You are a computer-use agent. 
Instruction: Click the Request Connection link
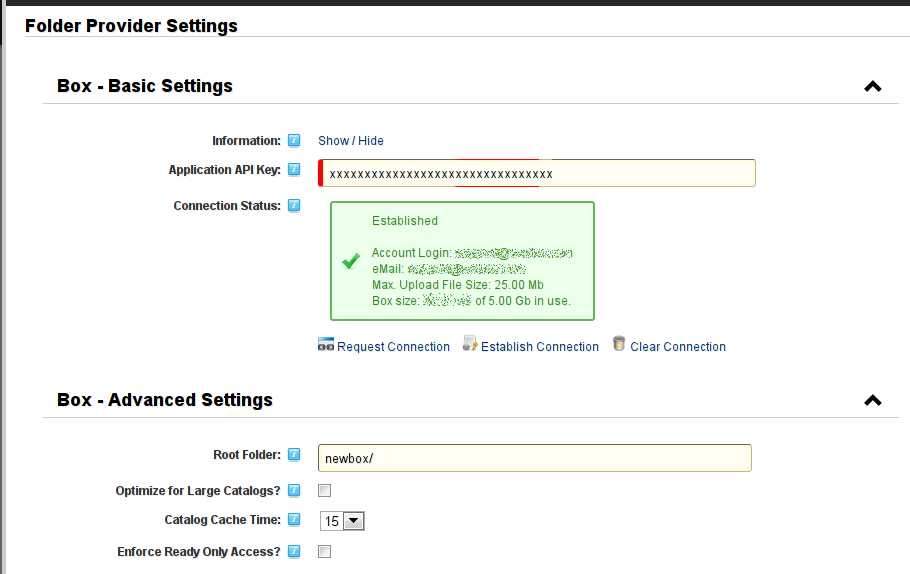click(393, 346)
